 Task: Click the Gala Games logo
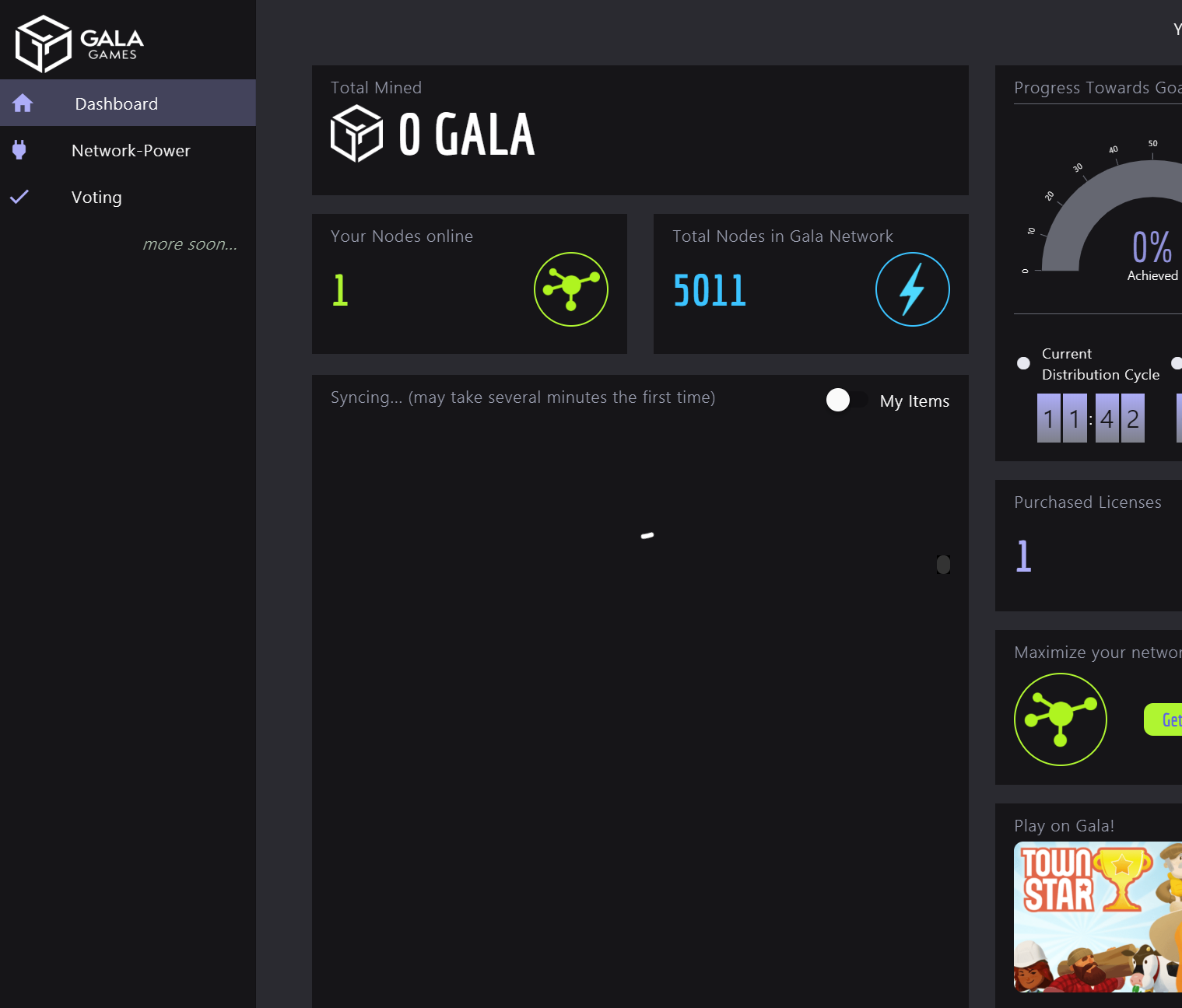[x=79, y=44]
